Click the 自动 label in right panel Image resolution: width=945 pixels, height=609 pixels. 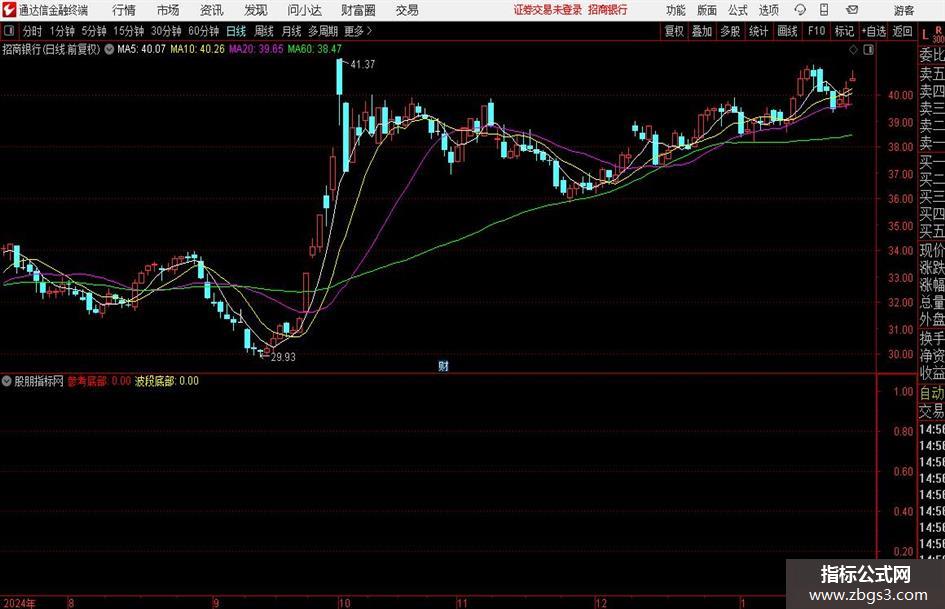[x=932, y=393]
